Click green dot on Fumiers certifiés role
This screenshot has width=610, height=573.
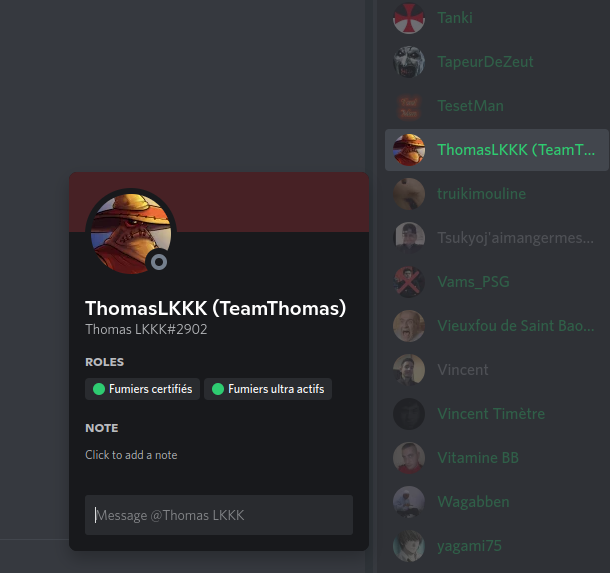tap(99, 389)
